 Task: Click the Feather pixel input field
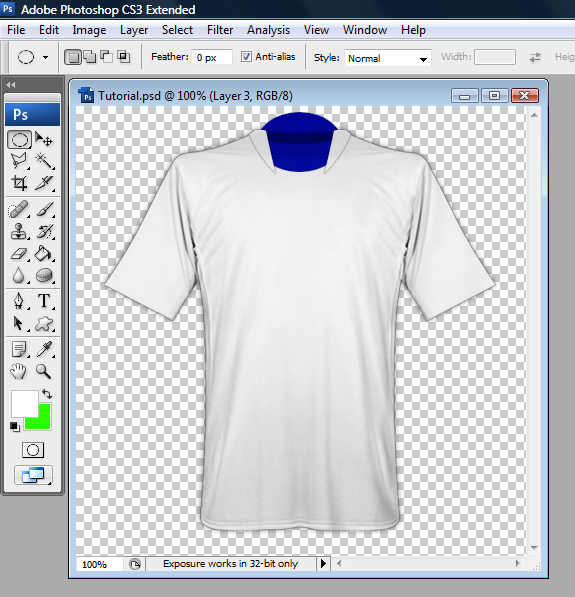[212, 57]
